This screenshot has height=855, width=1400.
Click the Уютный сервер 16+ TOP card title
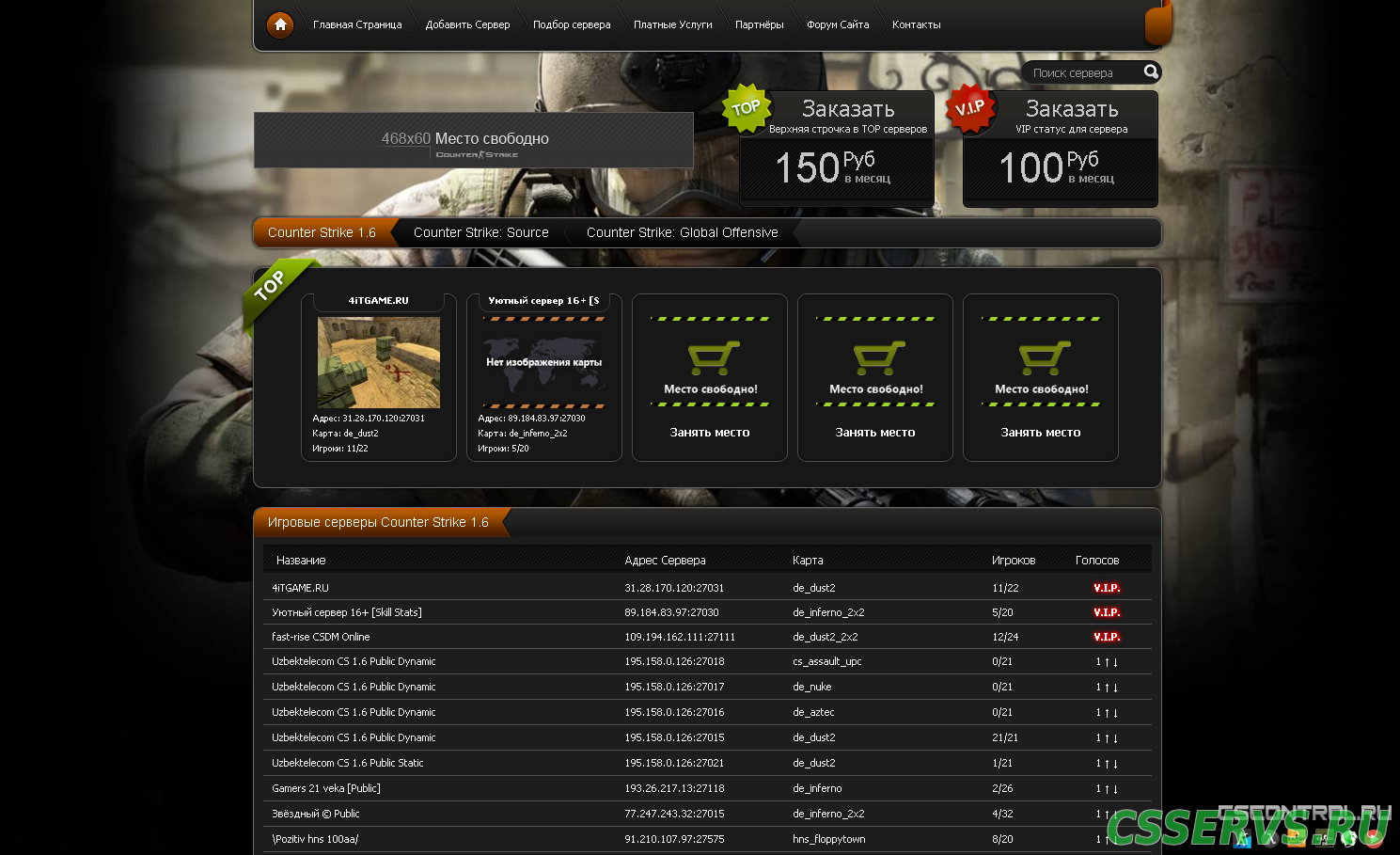click(544, 301)
